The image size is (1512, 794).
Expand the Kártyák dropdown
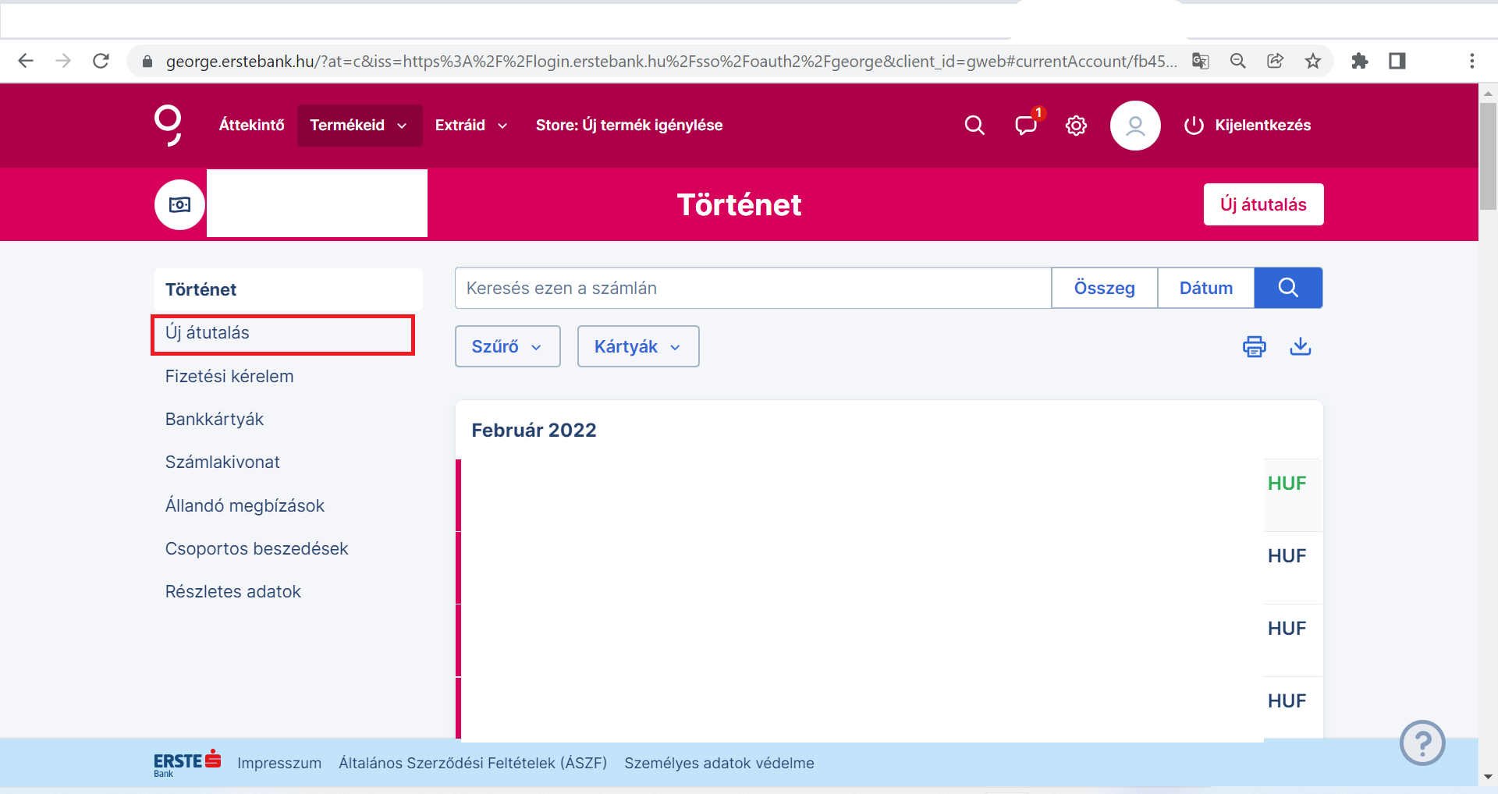point(637,346)
